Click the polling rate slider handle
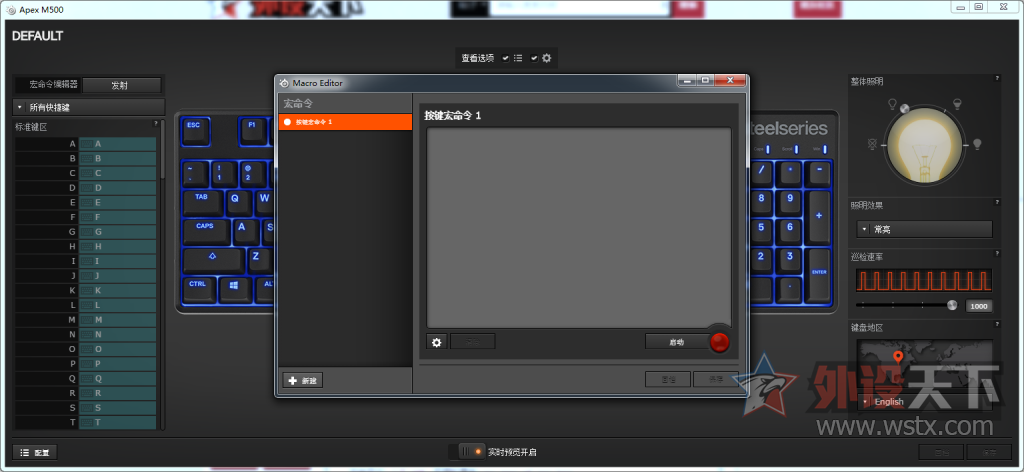1024x472 pixels. [952, 305]
